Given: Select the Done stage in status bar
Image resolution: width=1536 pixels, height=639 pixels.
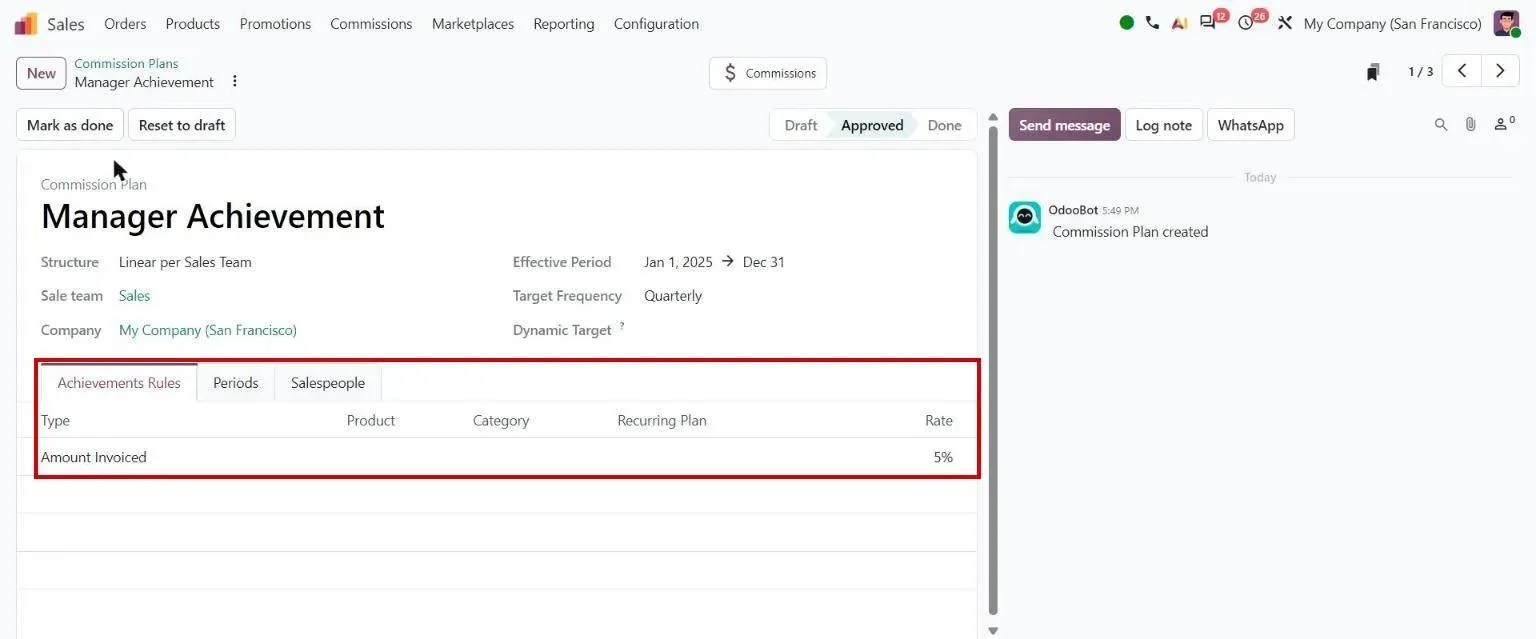Looking at the screenshot, I should [944, 125].
